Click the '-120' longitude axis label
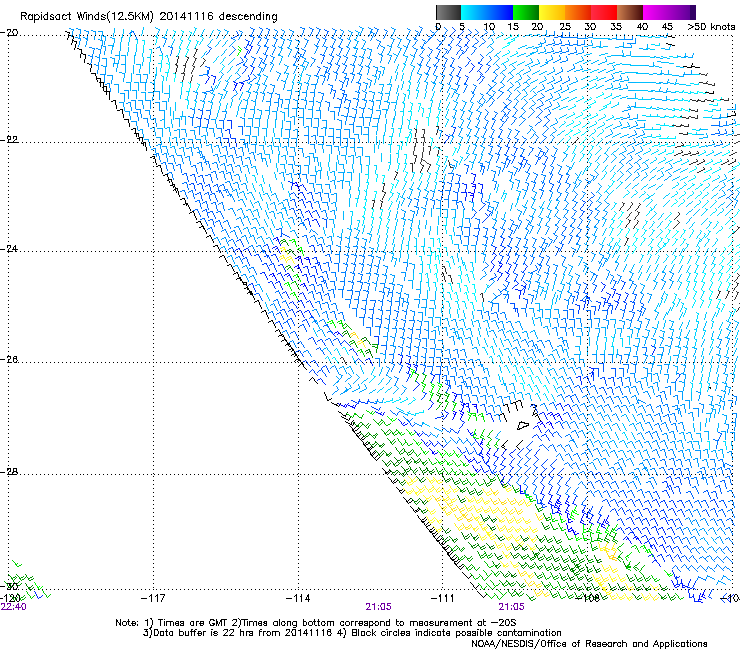740x650 pixels. click(10, 598)
